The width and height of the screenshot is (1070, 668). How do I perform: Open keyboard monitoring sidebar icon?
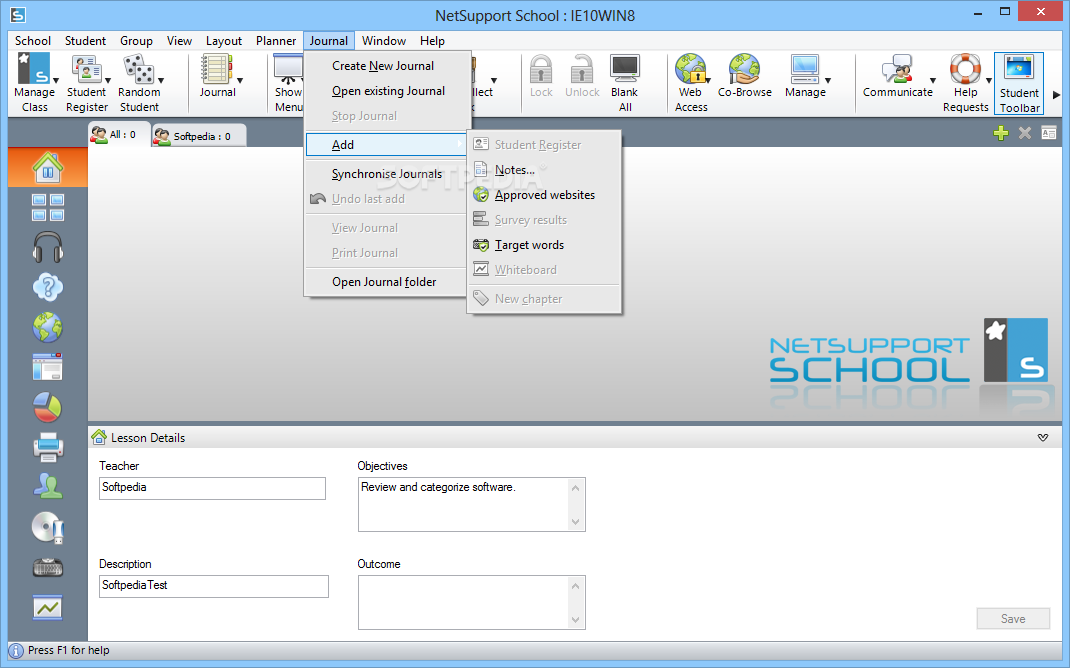[x=48, y=567]
